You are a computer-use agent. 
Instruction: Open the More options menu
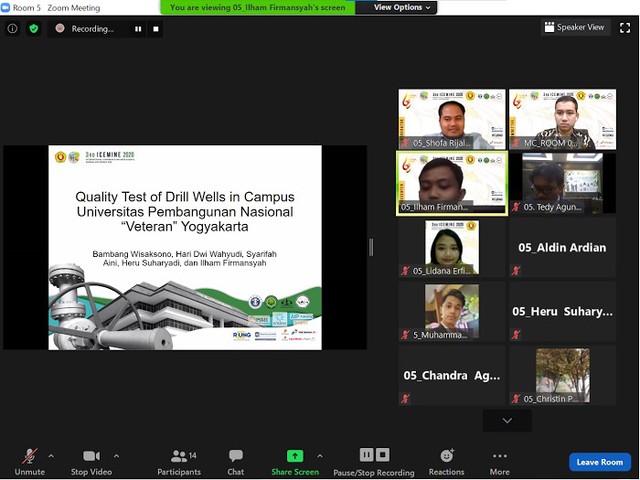pyautogui.click(x=499, y=460)
